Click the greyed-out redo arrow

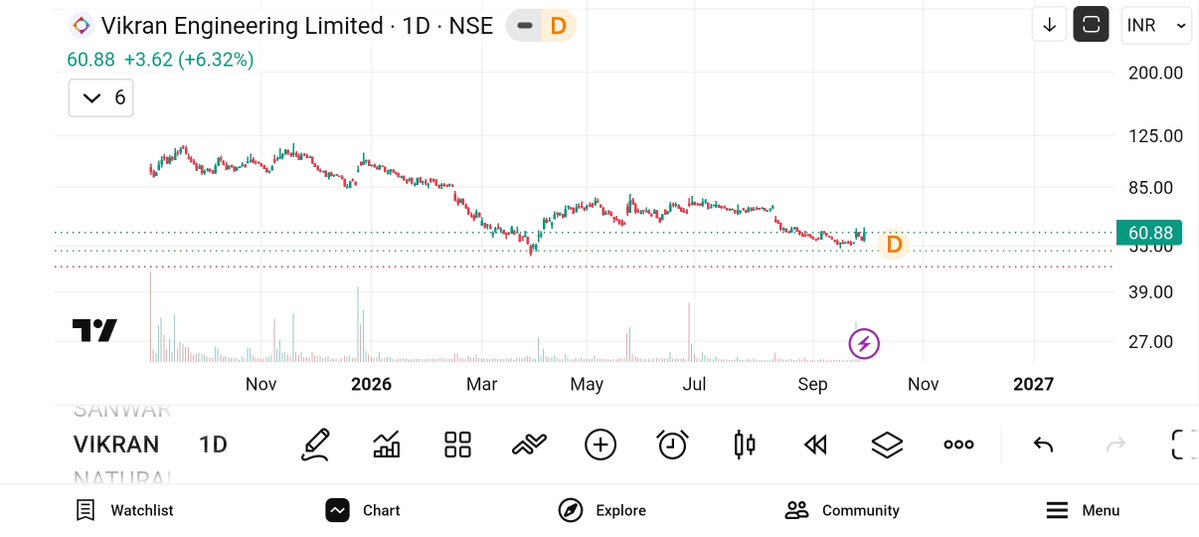(1116, 444)
